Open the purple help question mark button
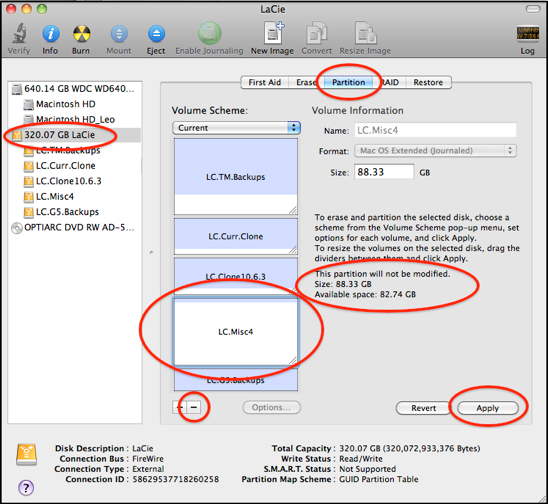The image size is (548, 504). [26, 487]
